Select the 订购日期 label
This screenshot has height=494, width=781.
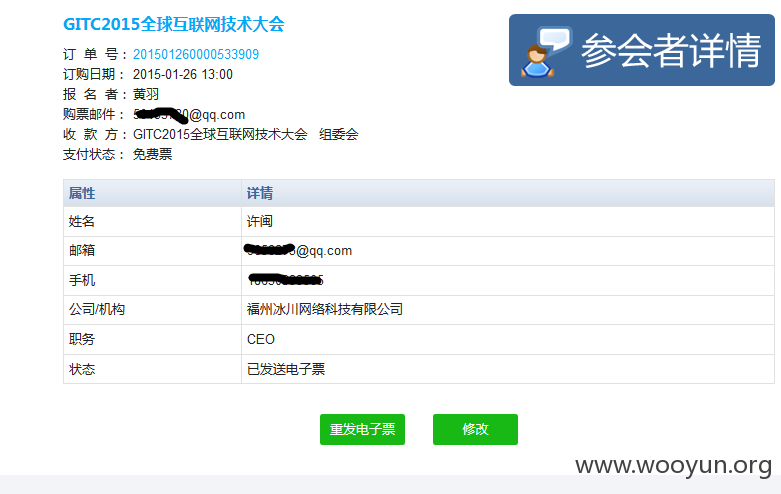(x=93, y=74)
